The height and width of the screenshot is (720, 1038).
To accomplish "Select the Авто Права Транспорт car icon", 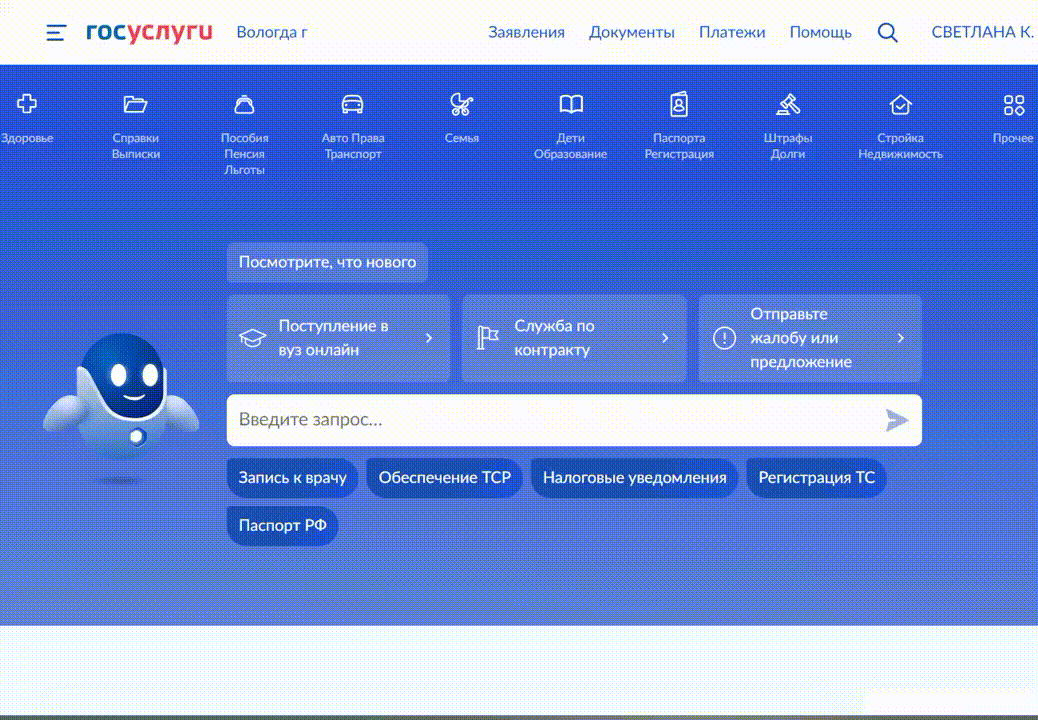I will pos(352,104).
